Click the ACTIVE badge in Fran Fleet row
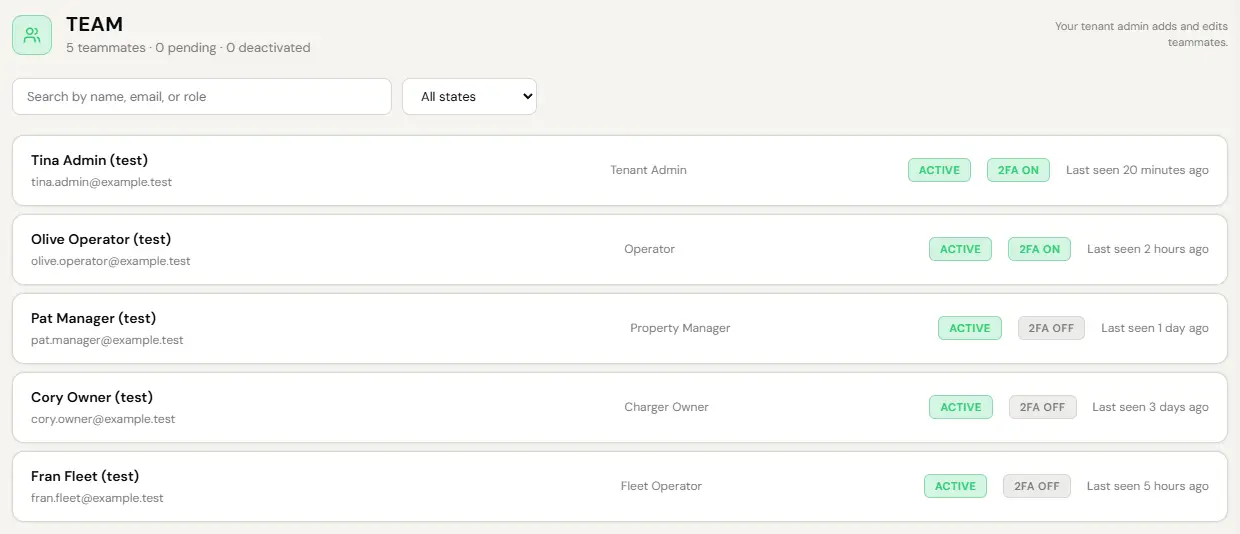The height and width of the screenshot is (534, 1240). point(955,486)
